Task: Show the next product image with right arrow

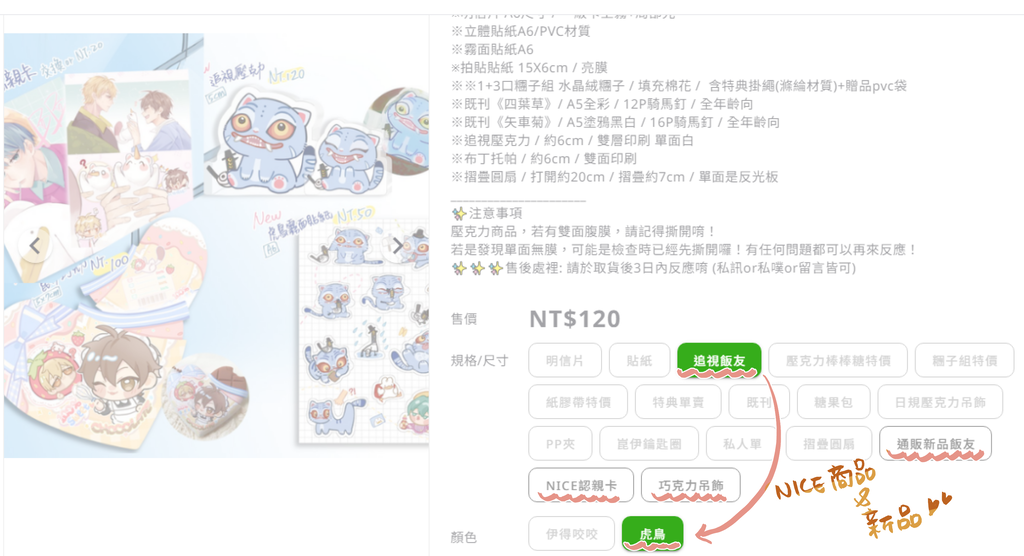Action: (x=396, y=245)
